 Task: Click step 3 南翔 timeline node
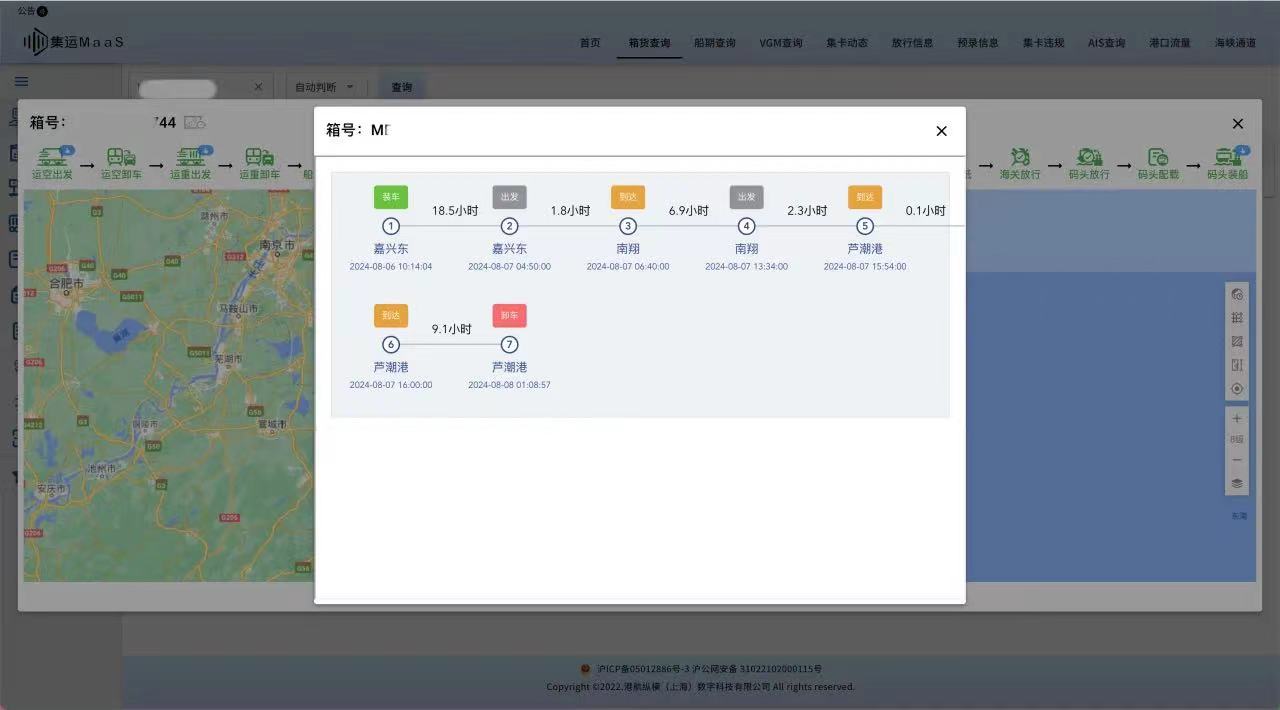pos(628,226)
